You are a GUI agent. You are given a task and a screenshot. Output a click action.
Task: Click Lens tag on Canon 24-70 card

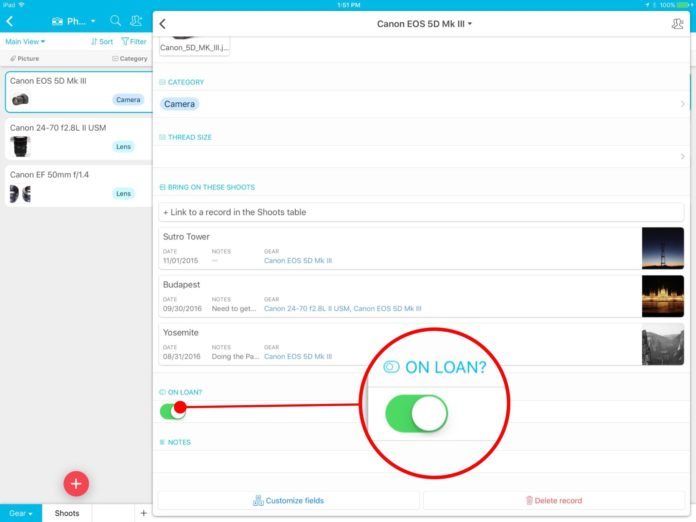click(123, 146)
